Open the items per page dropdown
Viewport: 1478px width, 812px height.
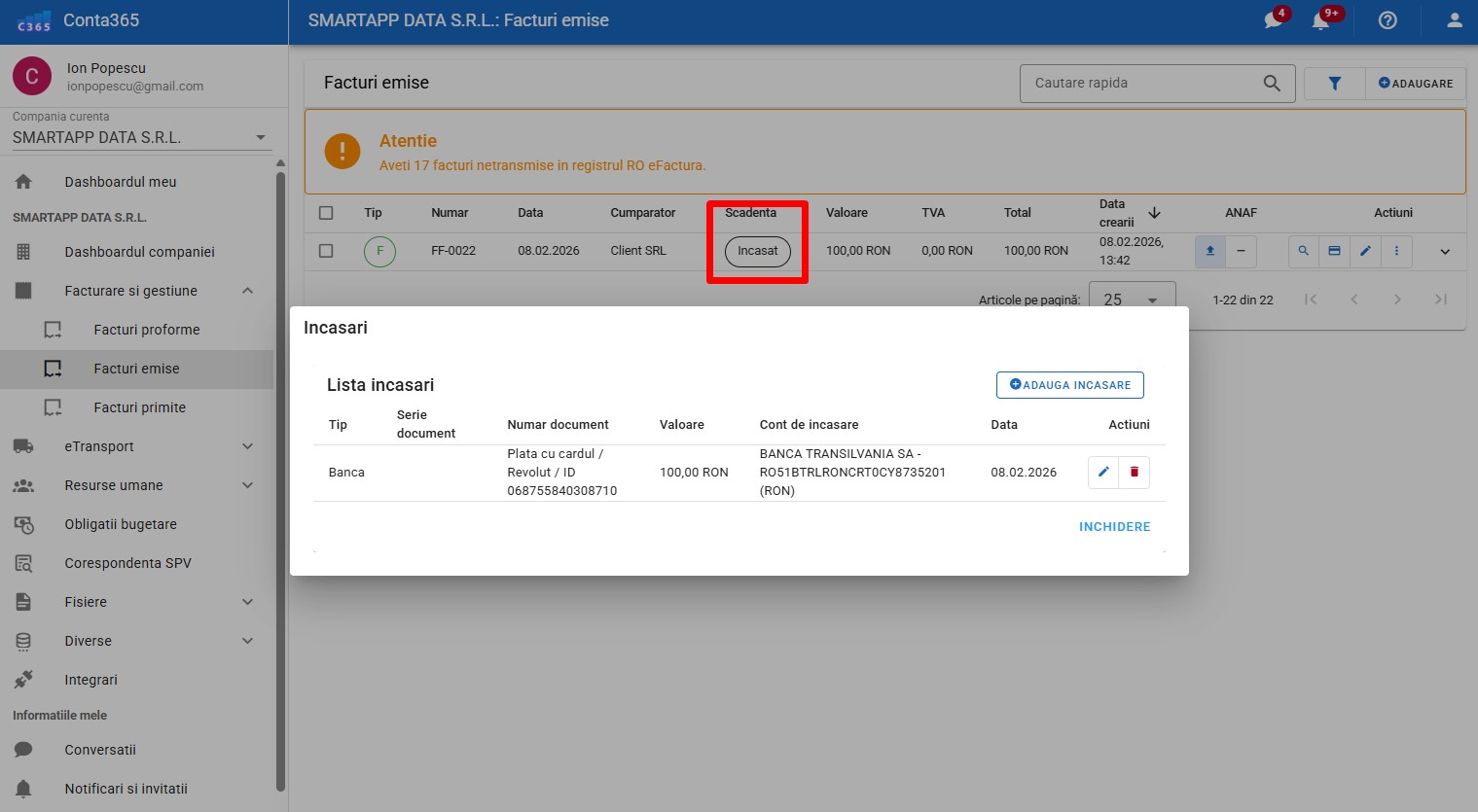coord(1132,300)
